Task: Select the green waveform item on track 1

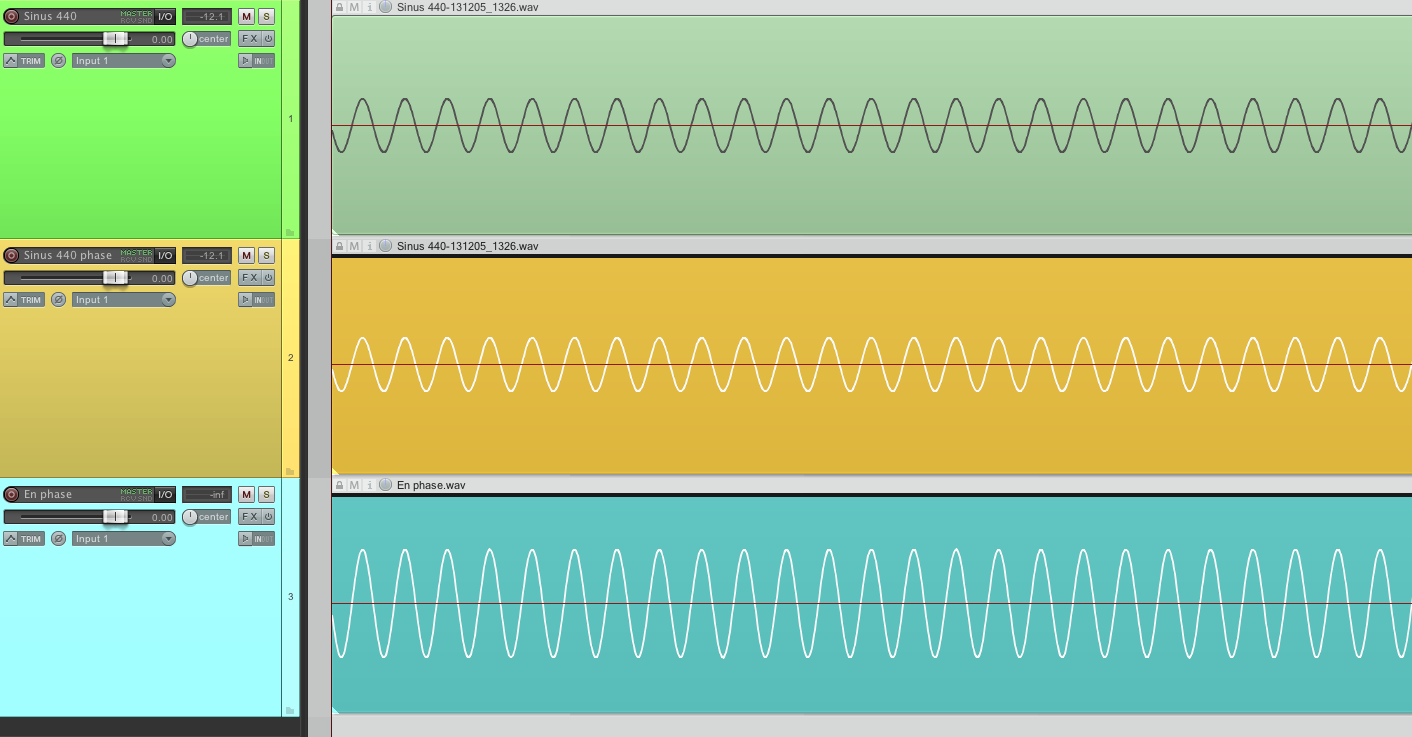Action: tap(871, 125)
